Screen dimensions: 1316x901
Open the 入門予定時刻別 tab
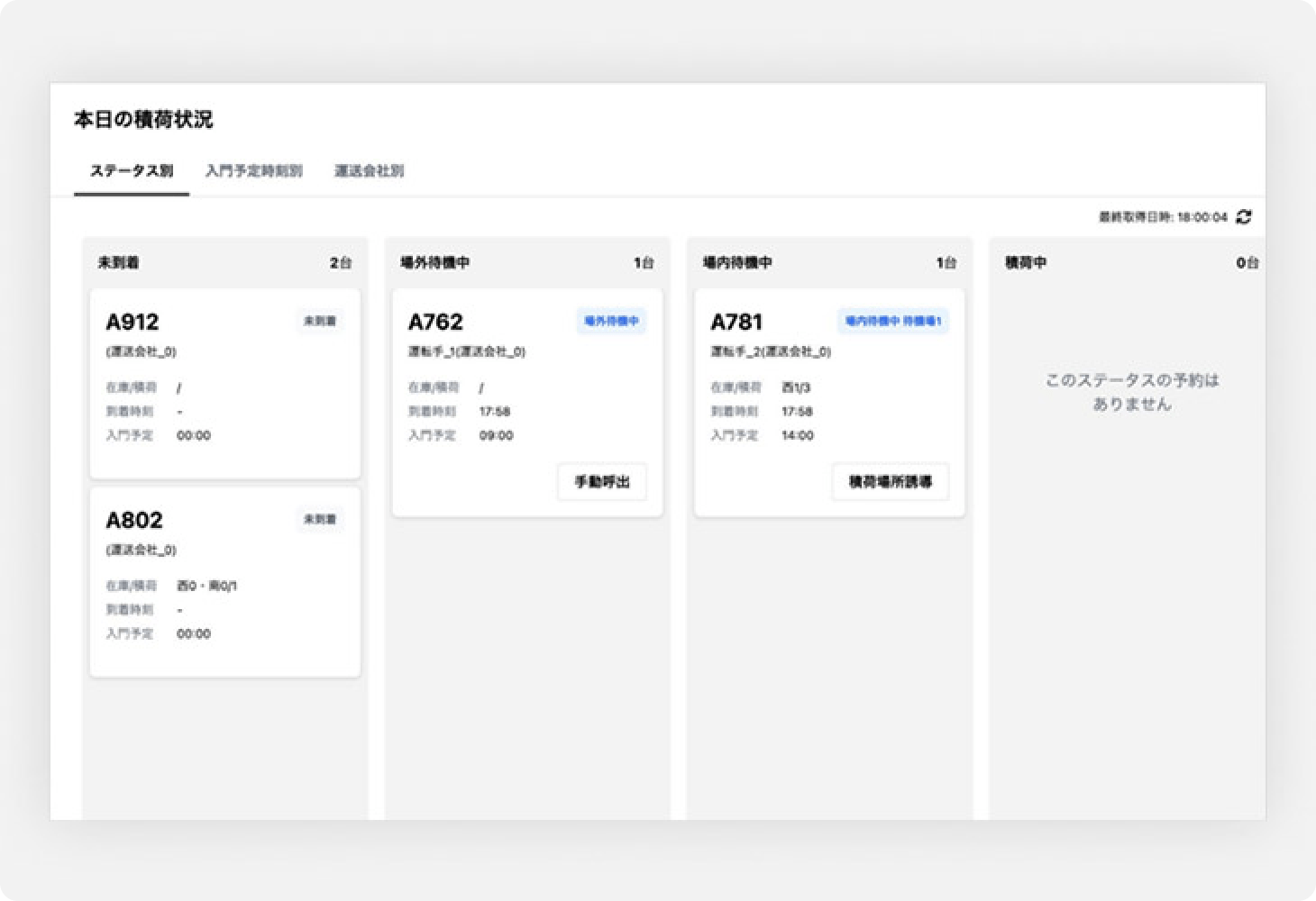point(253,171)
